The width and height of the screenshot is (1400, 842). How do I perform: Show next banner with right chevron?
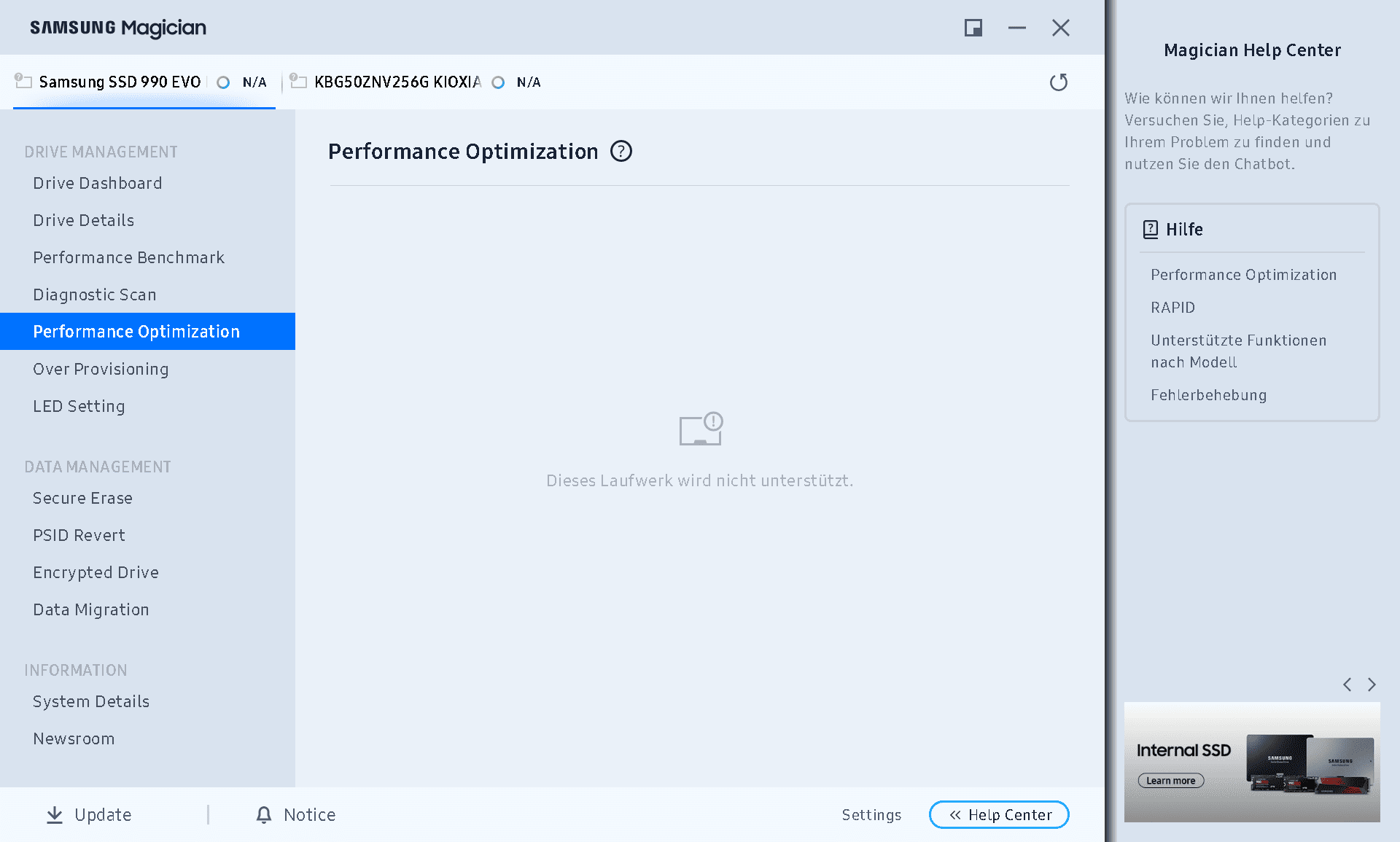click(x=1372, y=685)
